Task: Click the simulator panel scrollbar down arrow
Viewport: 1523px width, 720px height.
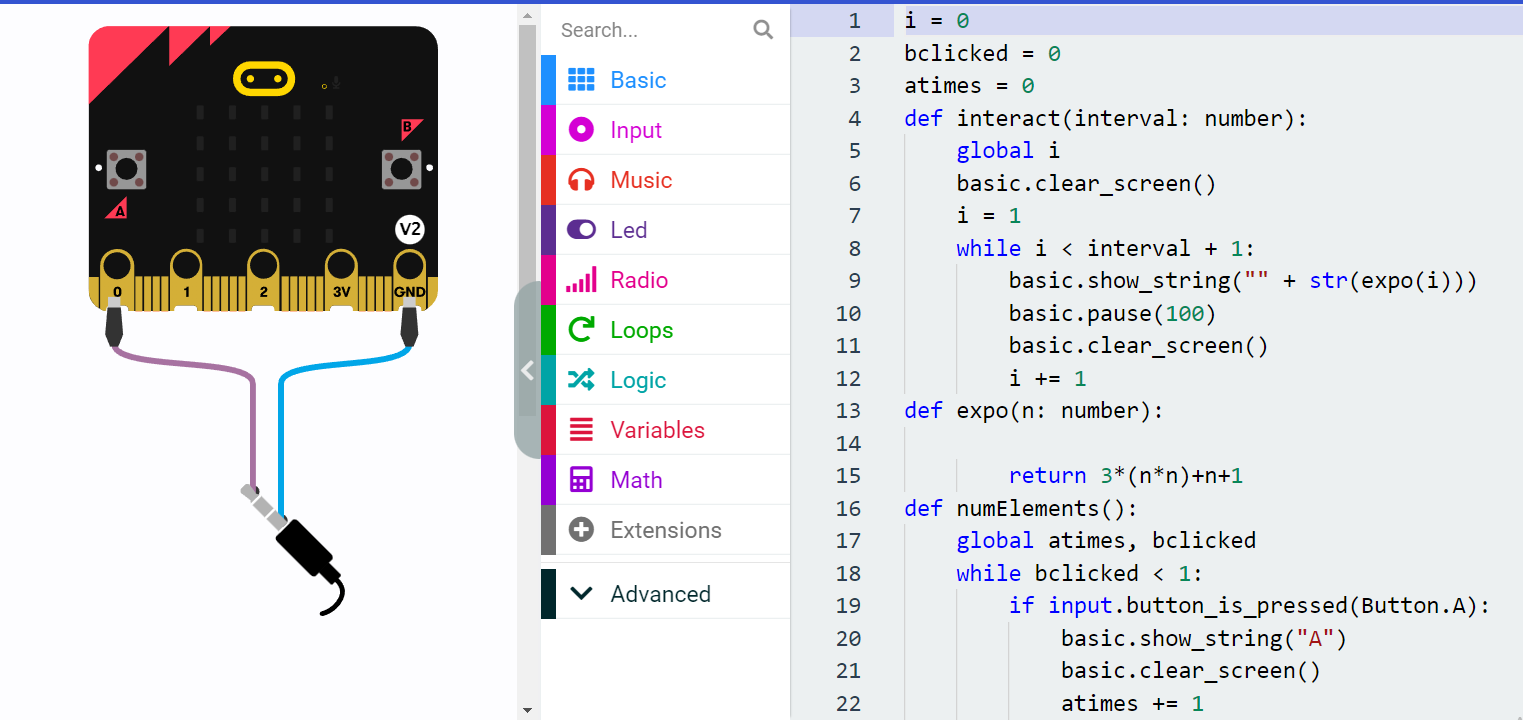Action: coord(527,708)
